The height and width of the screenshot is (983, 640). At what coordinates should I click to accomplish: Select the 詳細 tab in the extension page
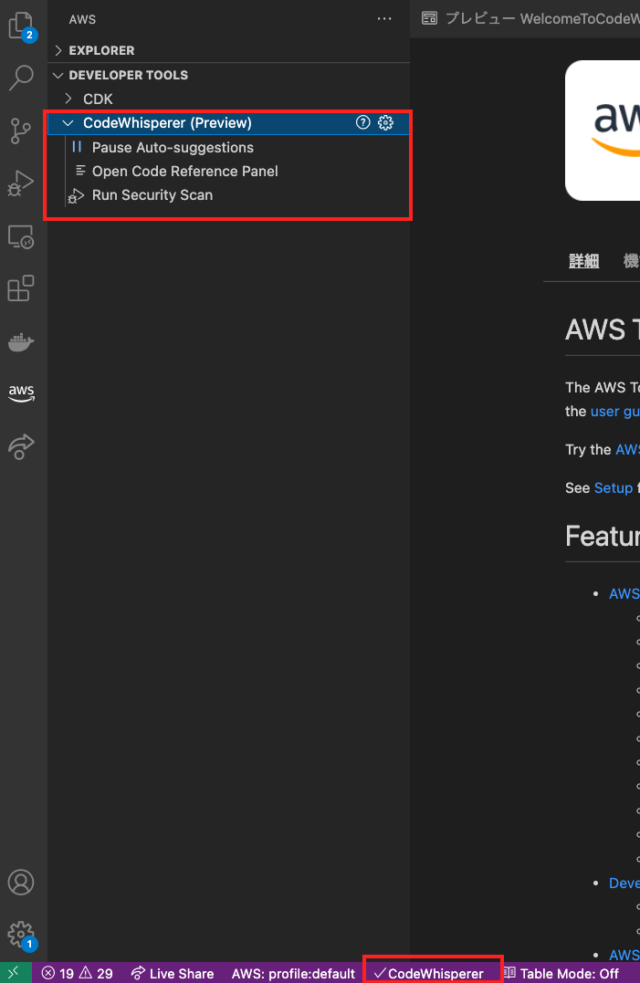[584, 261]
